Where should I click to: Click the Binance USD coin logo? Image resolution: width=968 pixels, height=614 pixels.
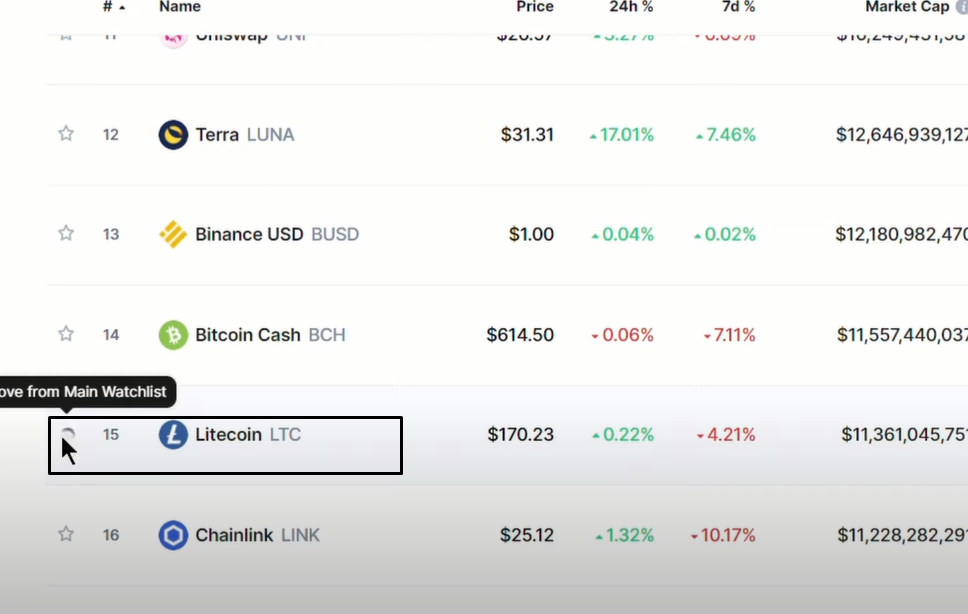click(173, 234)
